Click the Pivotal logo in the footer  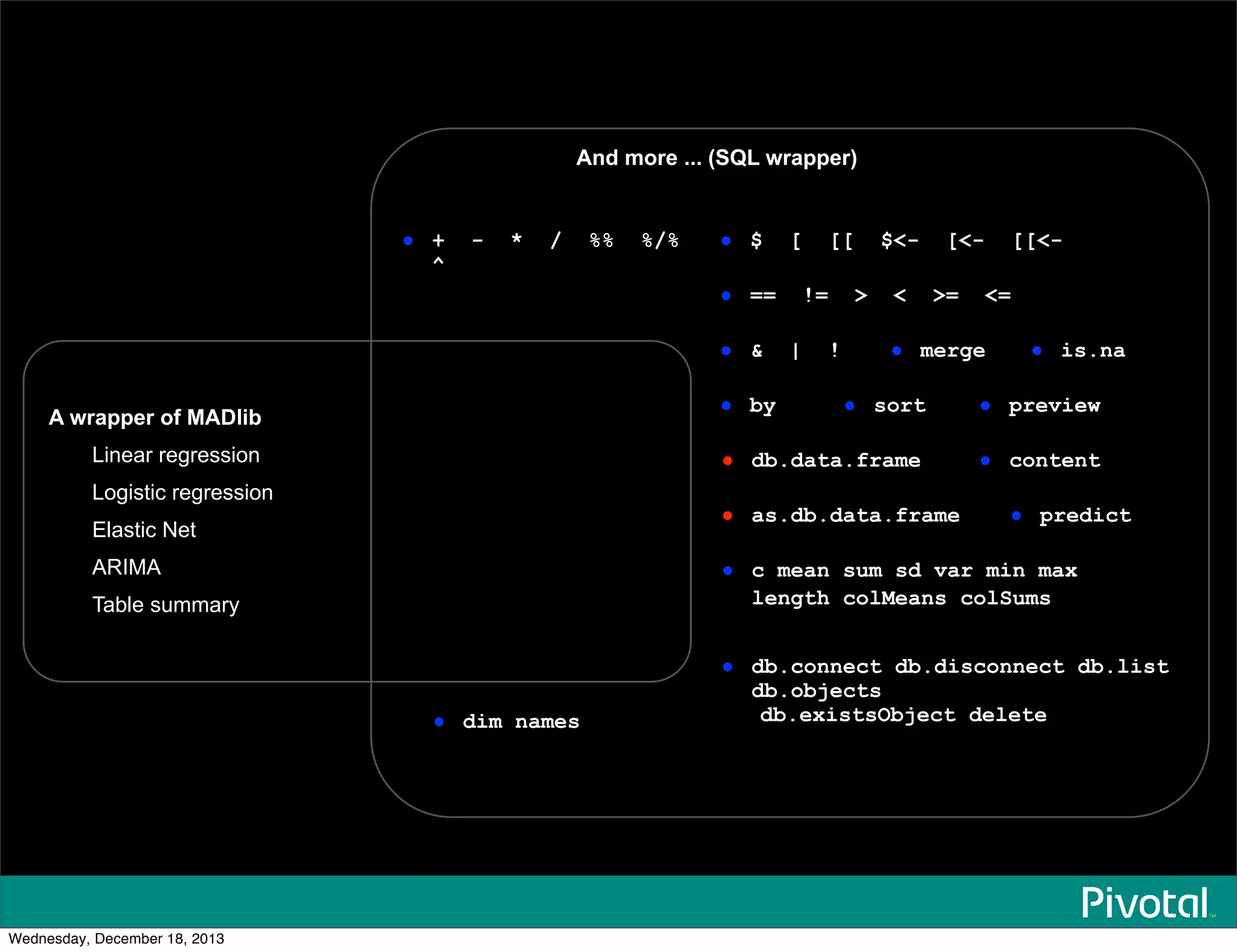(1146, 903)
